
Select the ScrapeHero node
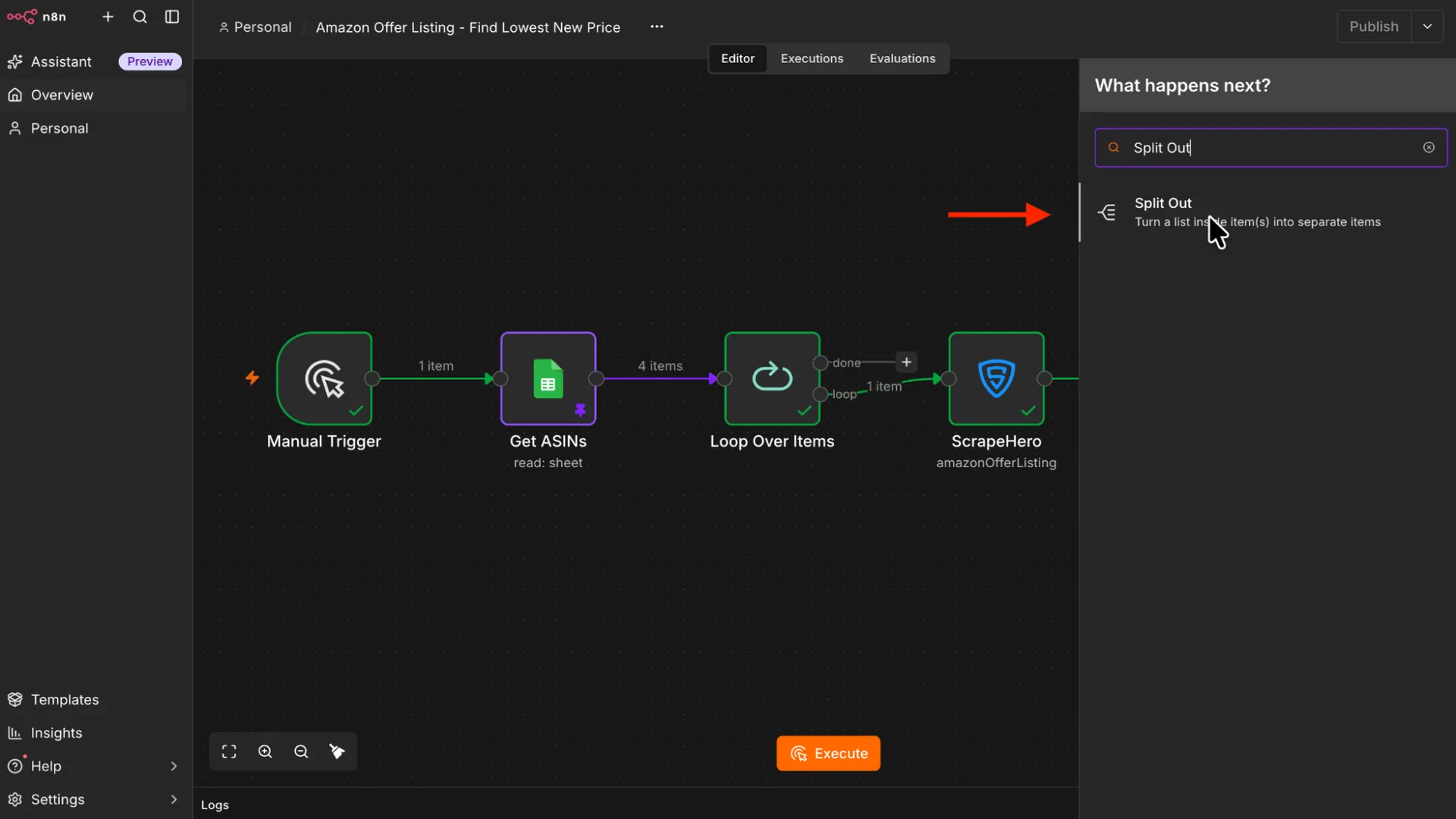(x=996, y=378)
